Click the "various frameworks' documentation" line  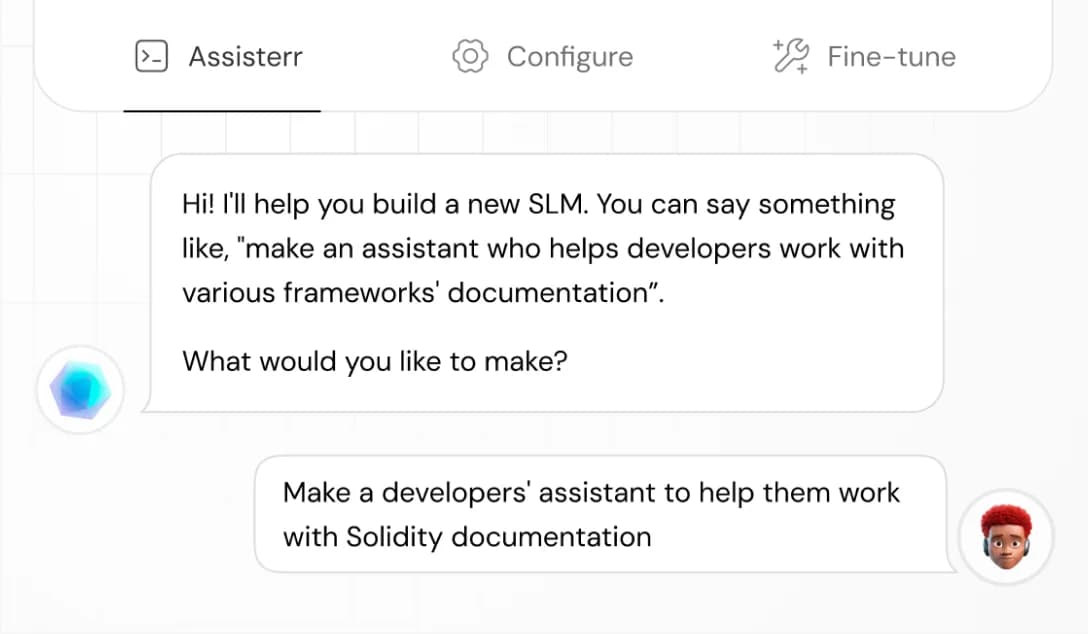tap(424, 292)
